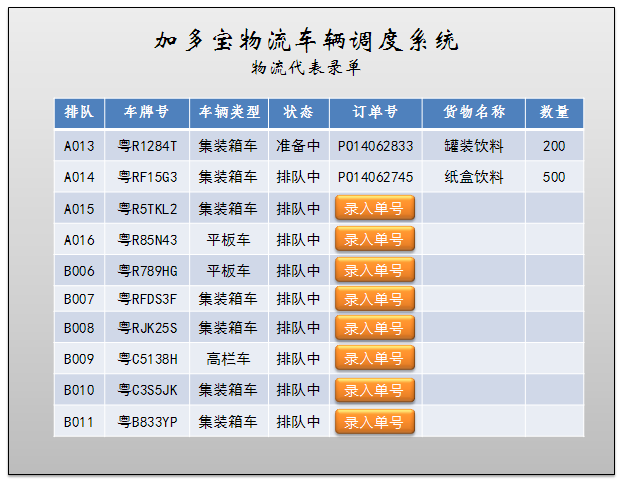This screenshot has width=623, height=482.
Task: Select queue number B009 cell
Action: (x=79, y=359)
